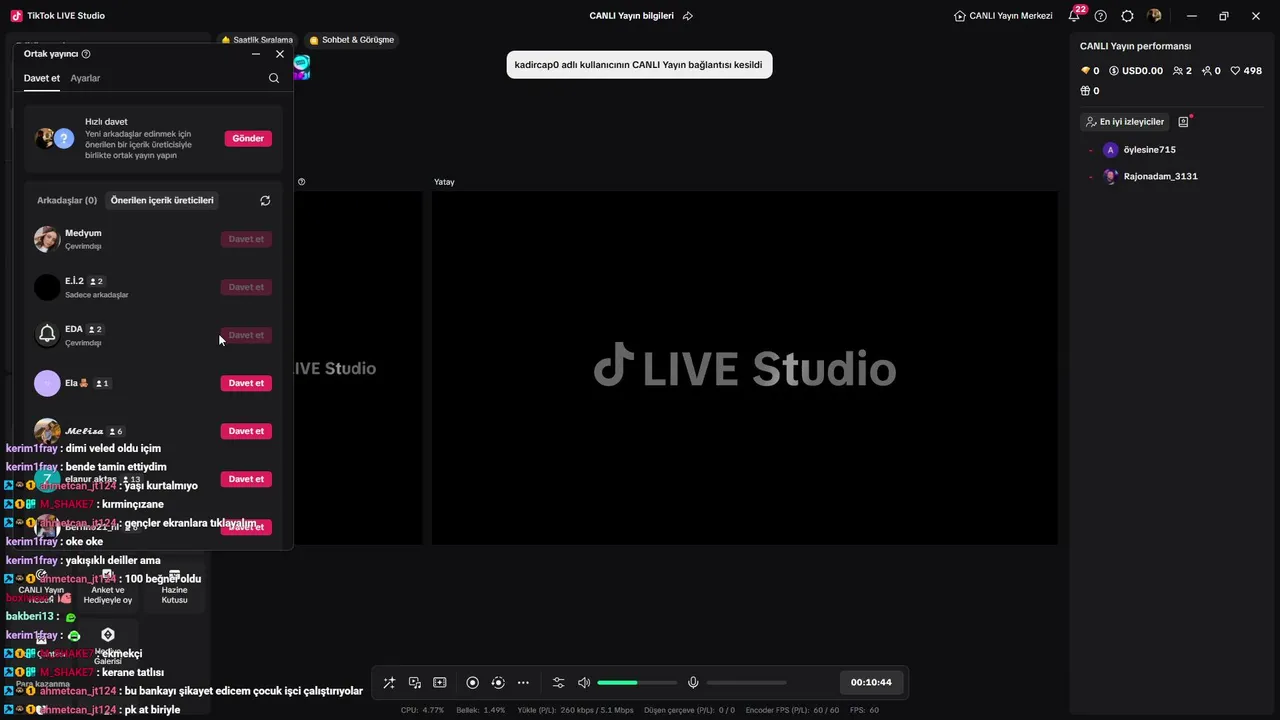Screen dimensions: 1280x720
Task: Adjust the green speaker volume slider
Action: (637, 683)
